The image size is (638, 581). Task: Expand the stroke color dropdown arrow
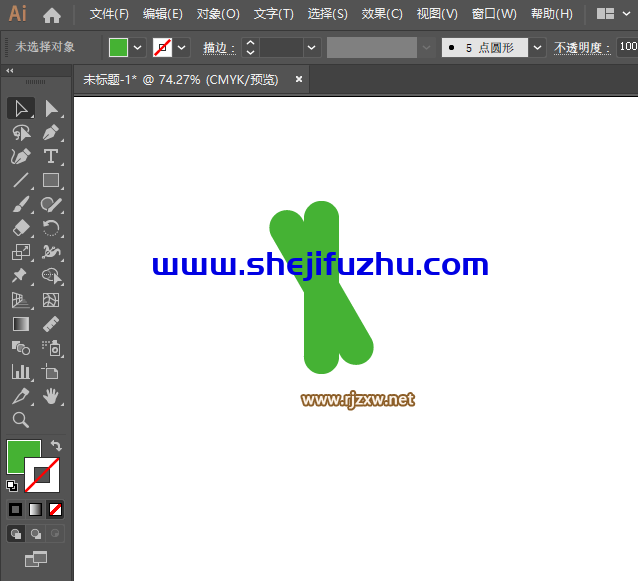pos(181,48)
